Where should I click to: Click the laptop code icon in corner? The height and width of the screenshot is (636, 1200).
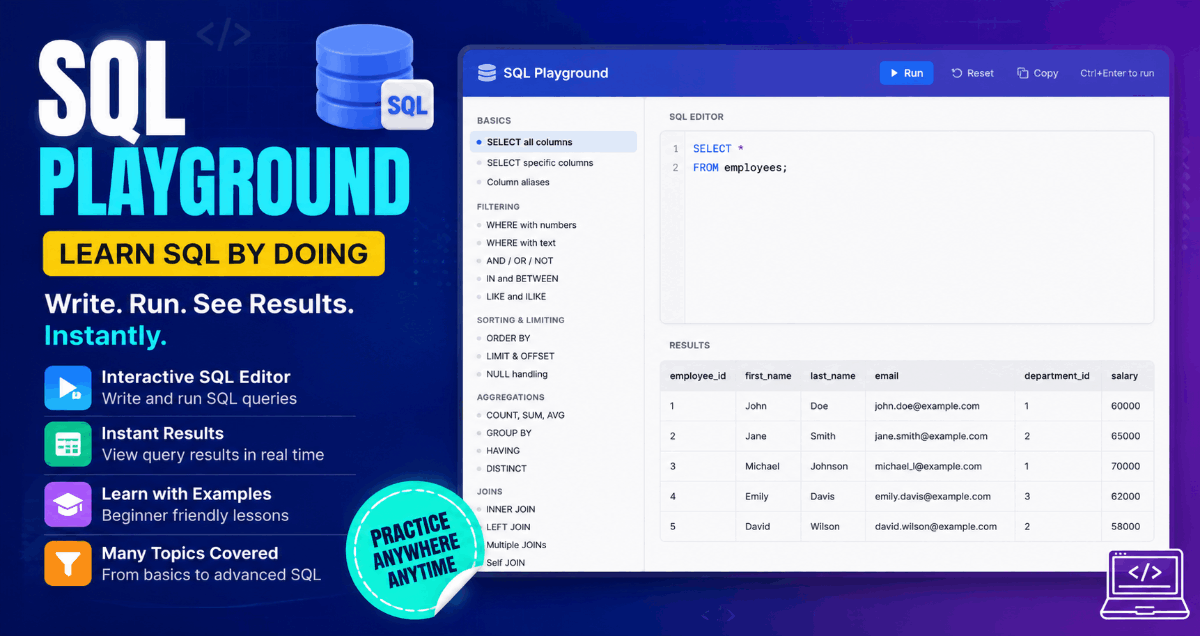1145,583
